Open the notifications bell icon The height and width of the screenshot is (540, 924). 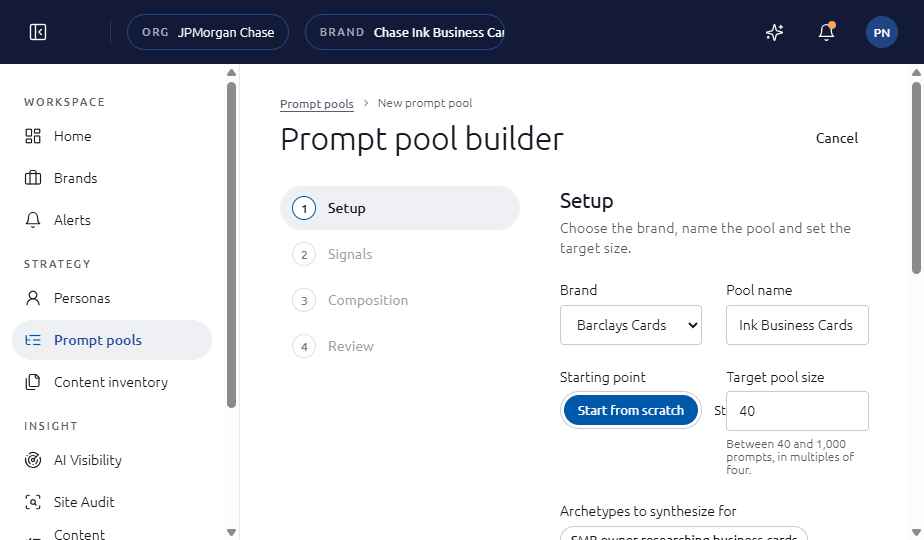(x=827, y=31)
